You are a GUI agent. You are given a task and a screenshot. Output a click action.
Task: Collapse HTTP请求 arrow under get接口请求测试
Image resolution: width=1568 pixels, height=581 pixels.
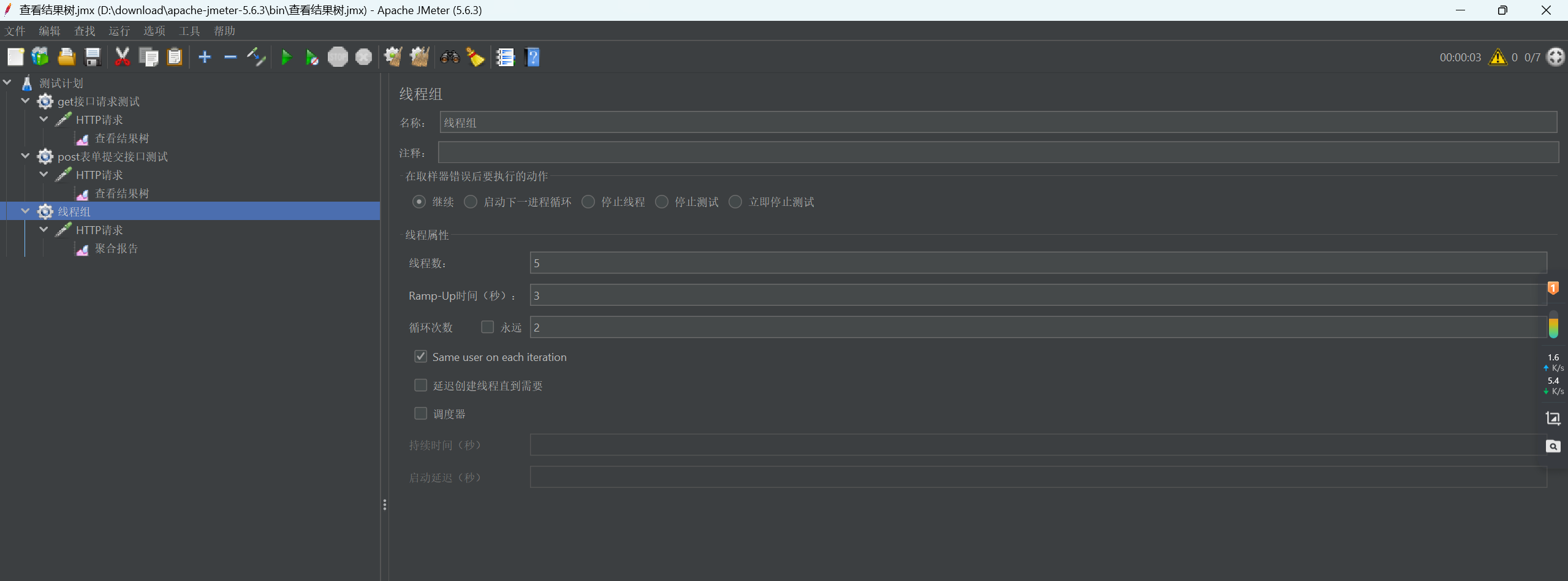(x=44, y=119)
